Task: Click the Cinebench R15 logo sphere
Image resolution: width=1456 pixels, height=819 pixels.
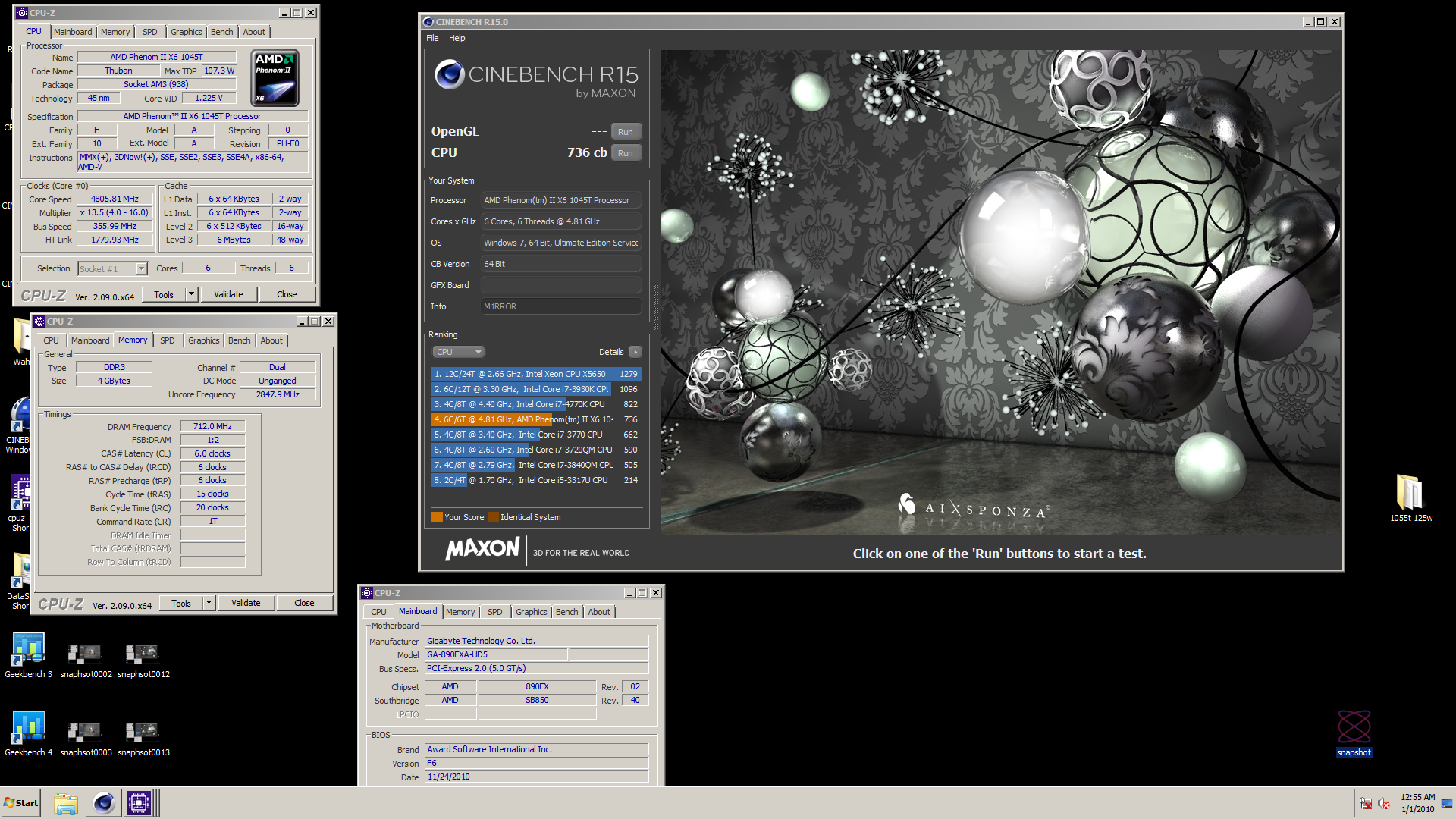Action: (449, 74)
